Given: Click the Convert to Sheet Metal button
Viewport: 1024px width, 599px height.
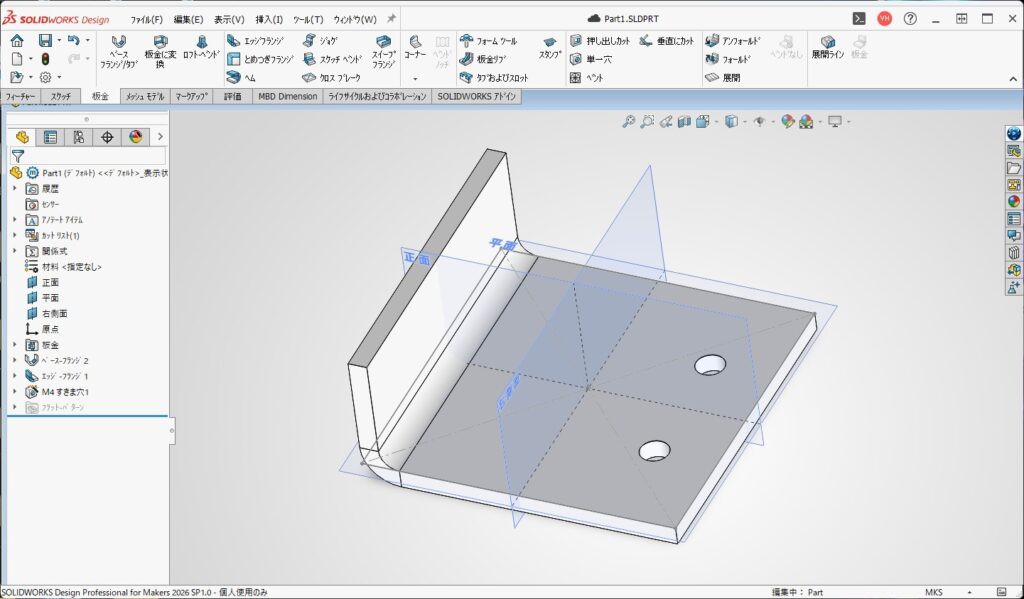Looking at the screenshot, I should coord(161,47).
